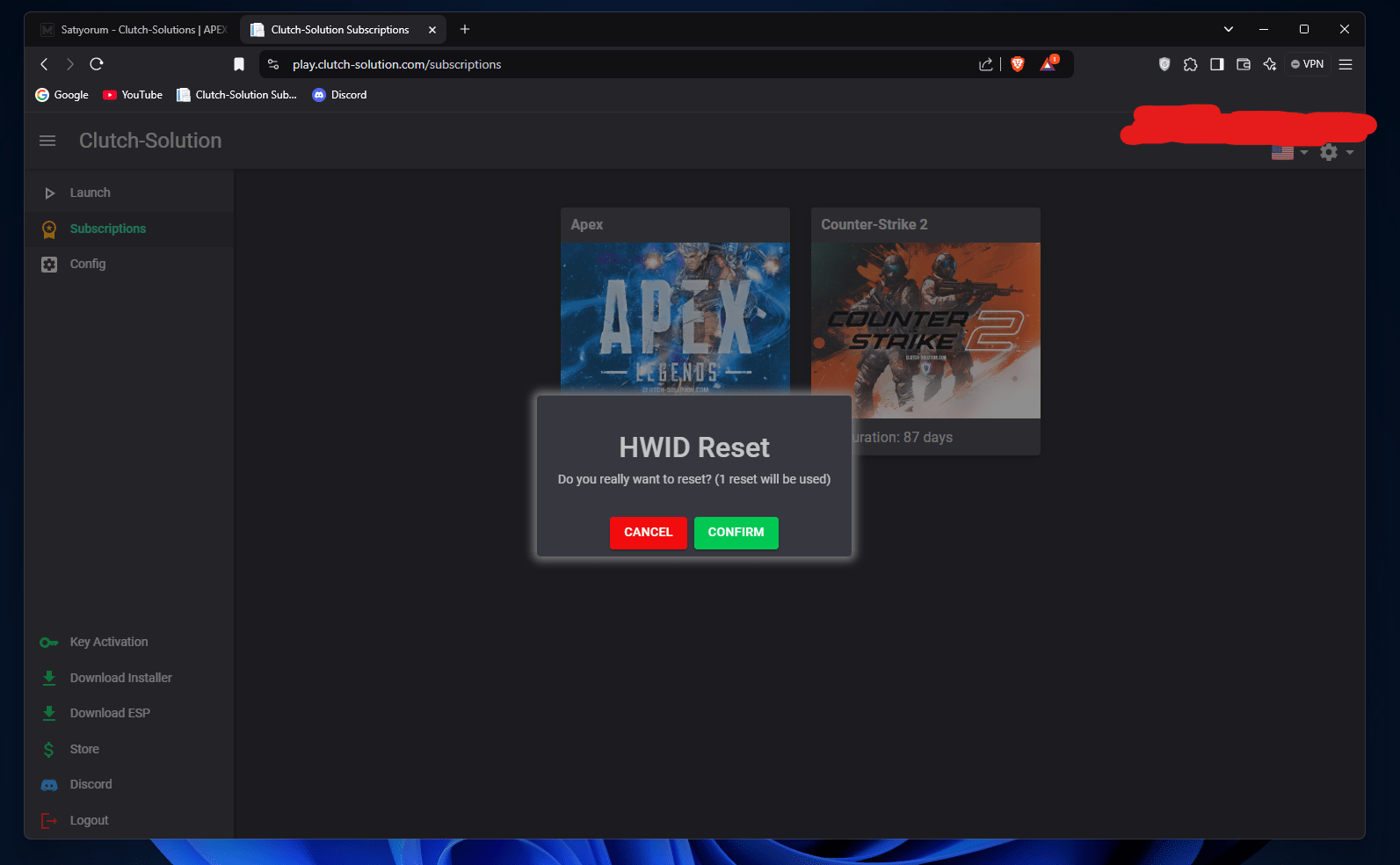Go forward in browser history
This screenshot has width=1400, height=865.
(x=70, y=64)
